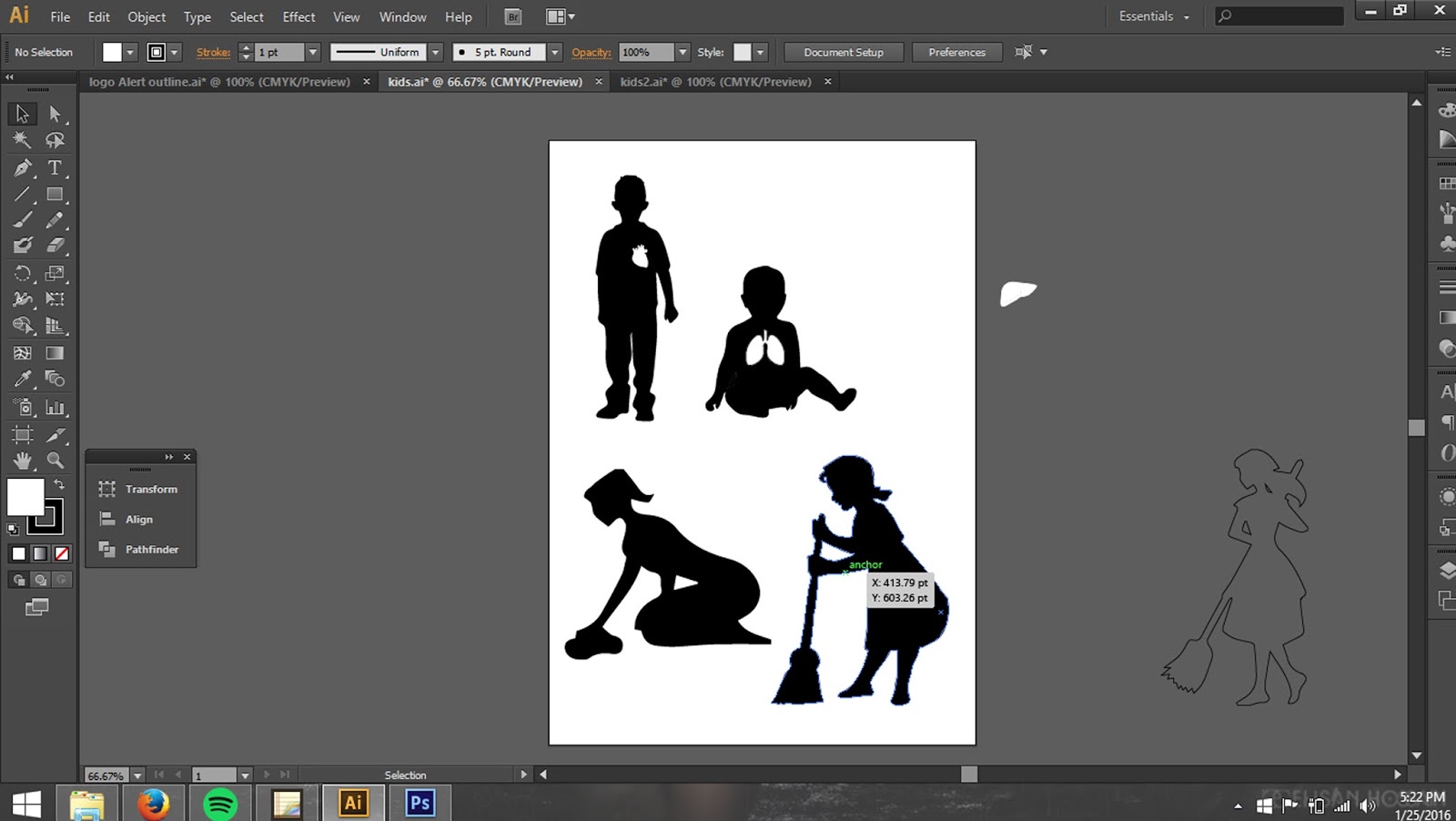Select the Pen tool
This screenshot has height=821, width=1456.
[x=23, y=167]
